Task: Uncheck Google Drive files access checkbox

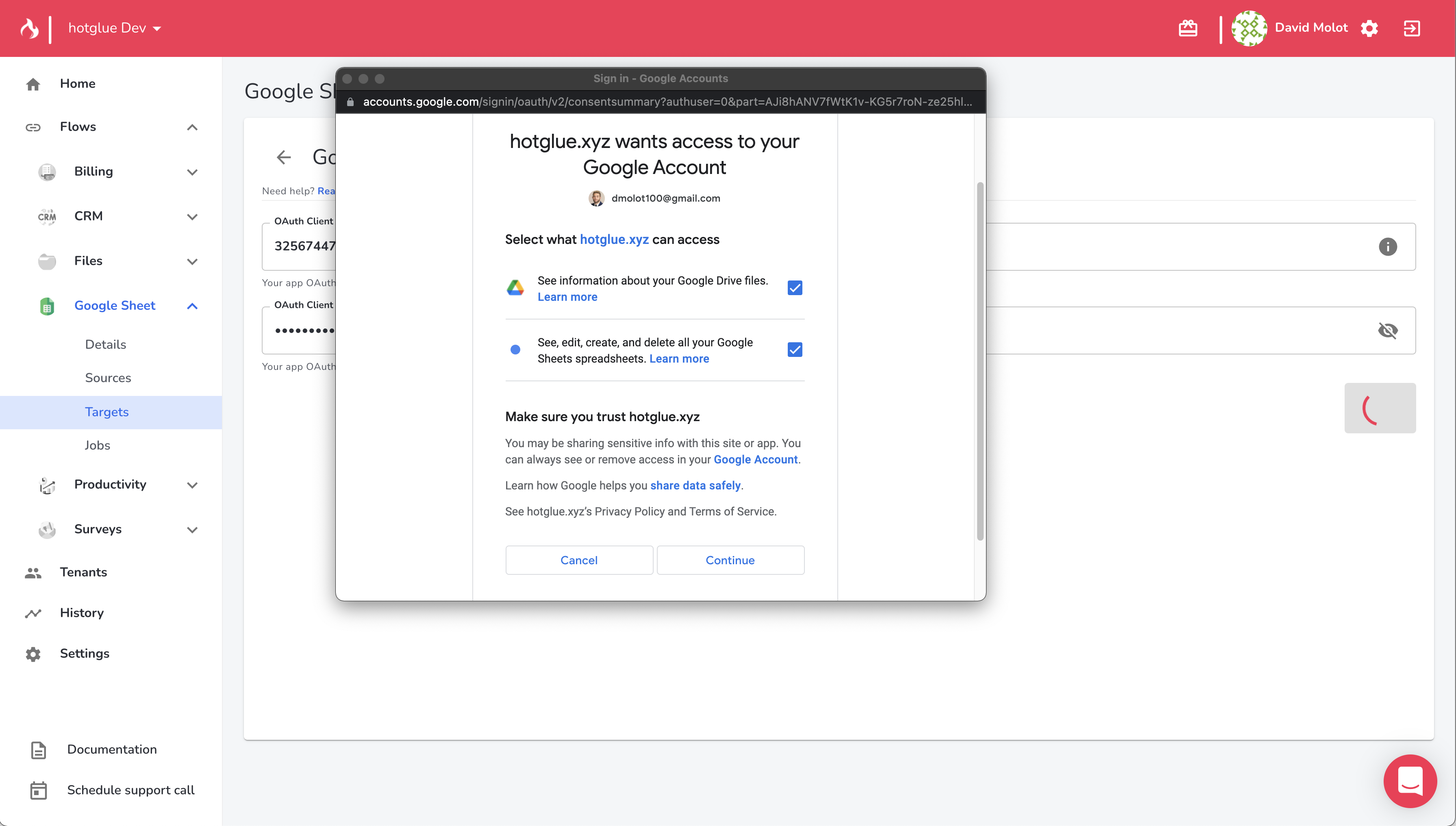Action: pyautogui.click(x=795, y=288)
